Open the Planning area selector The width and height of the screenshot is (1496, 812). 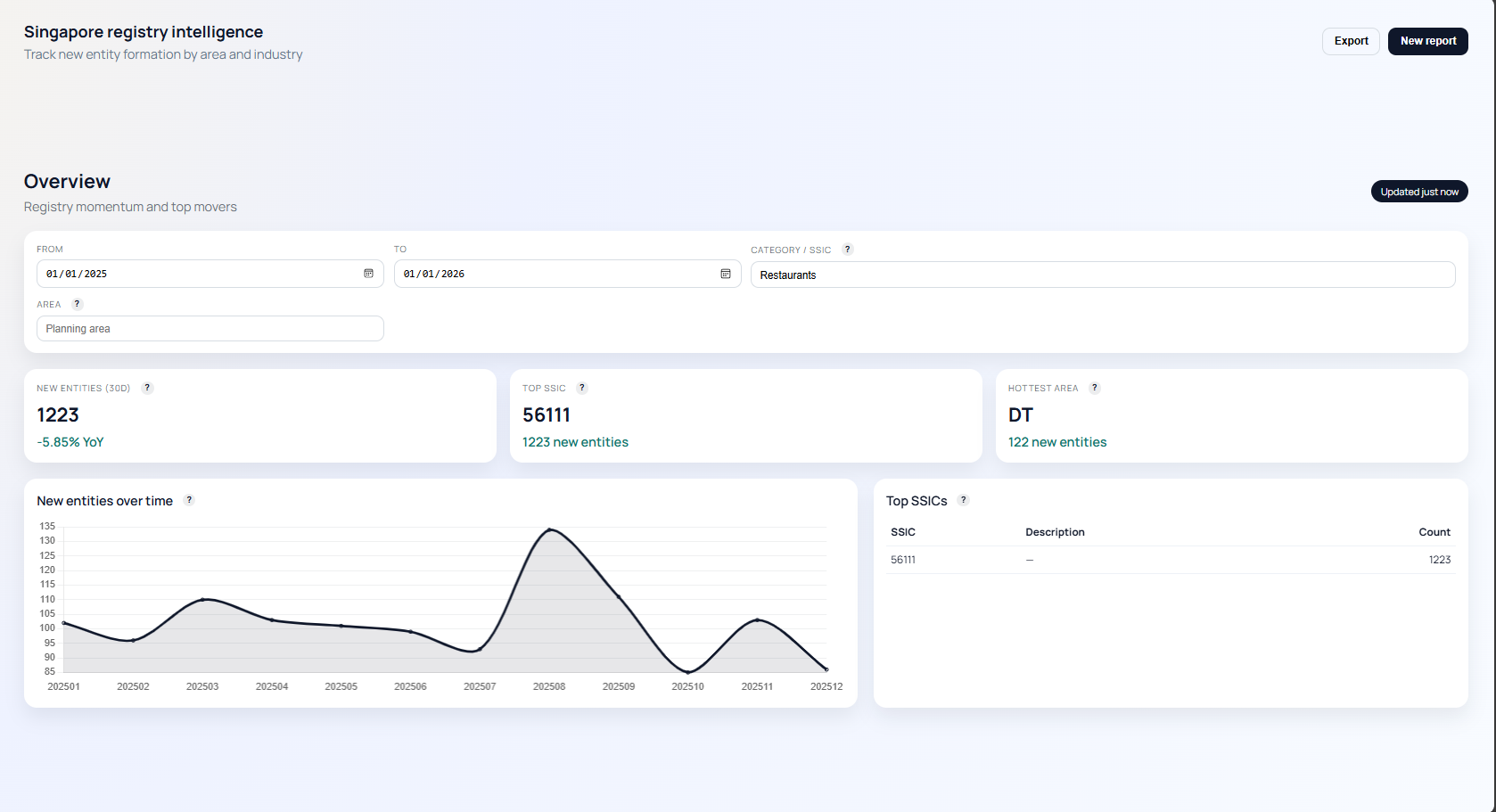pyautogui.click(x=210, y=328)
